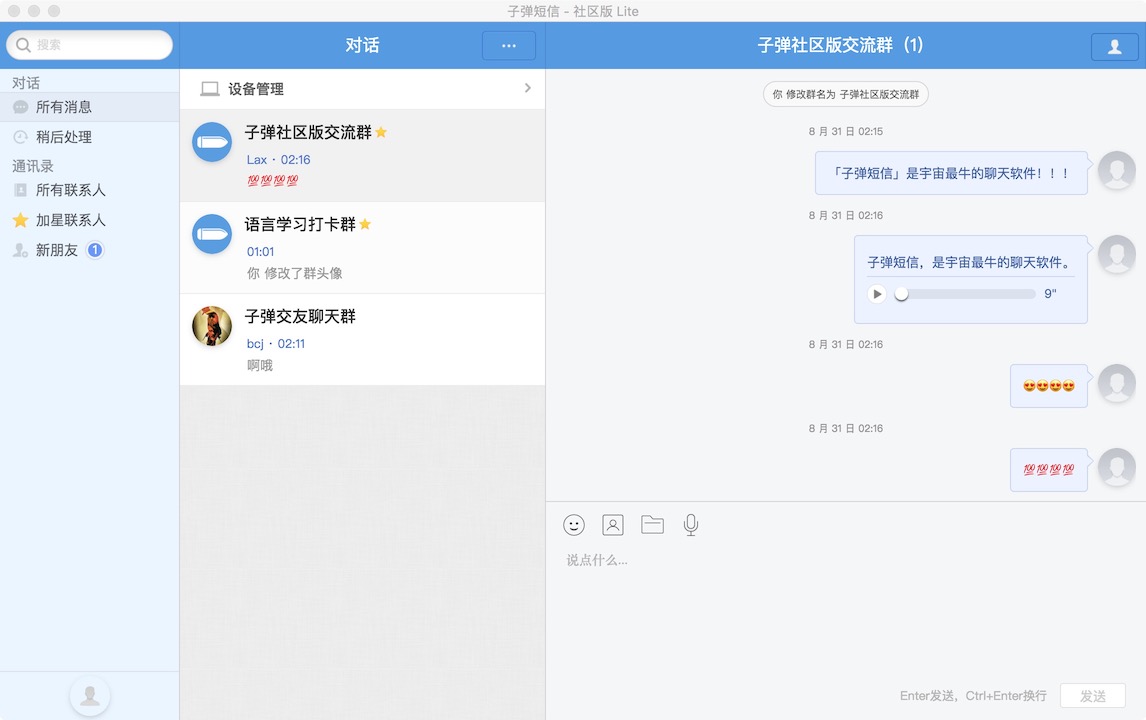Click the 所有消息 chat bubble icon

[x=20, y=107]
